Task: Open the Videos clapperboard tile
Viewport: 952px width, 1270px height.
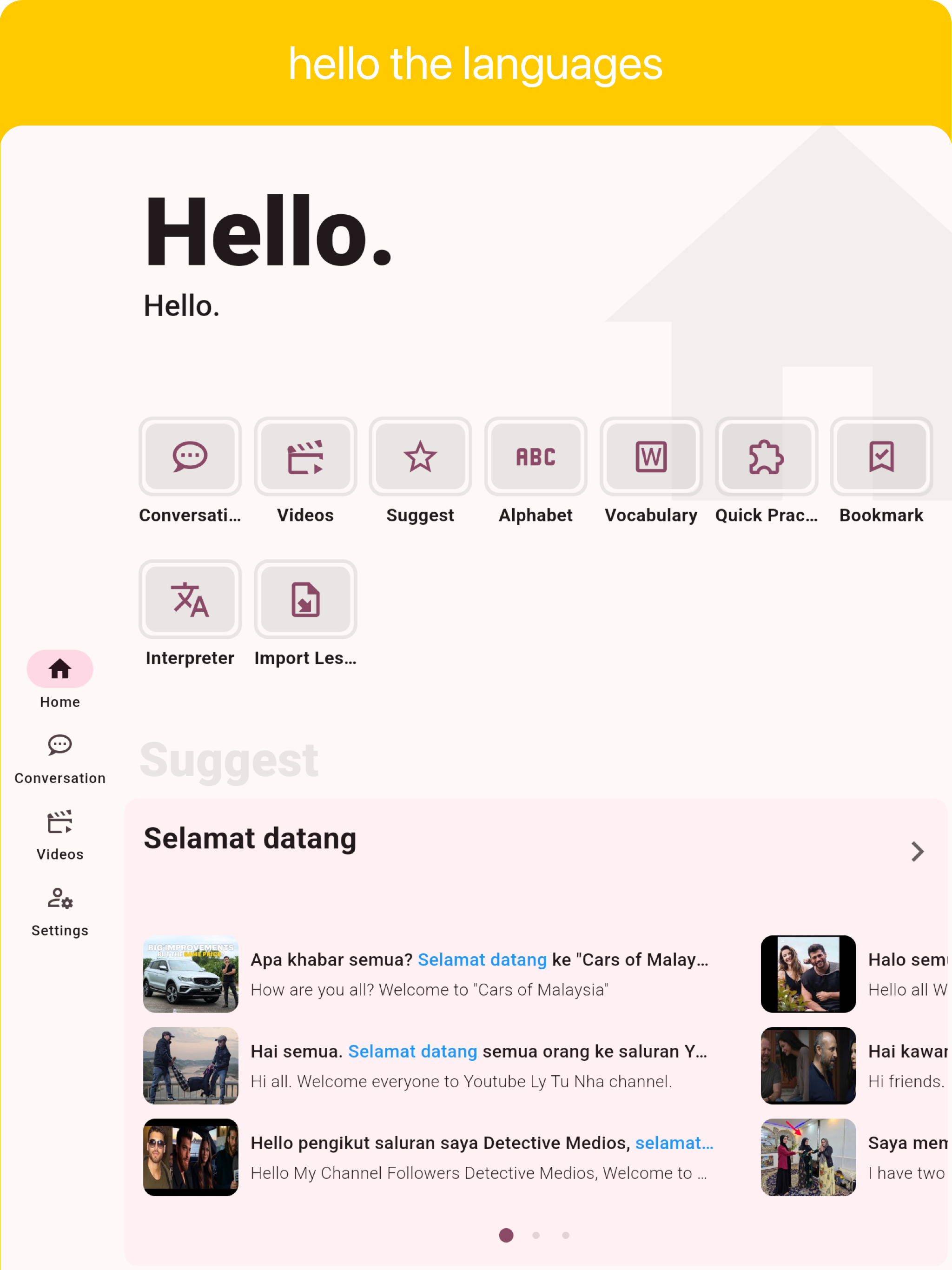Action: [x=305, y=456]
